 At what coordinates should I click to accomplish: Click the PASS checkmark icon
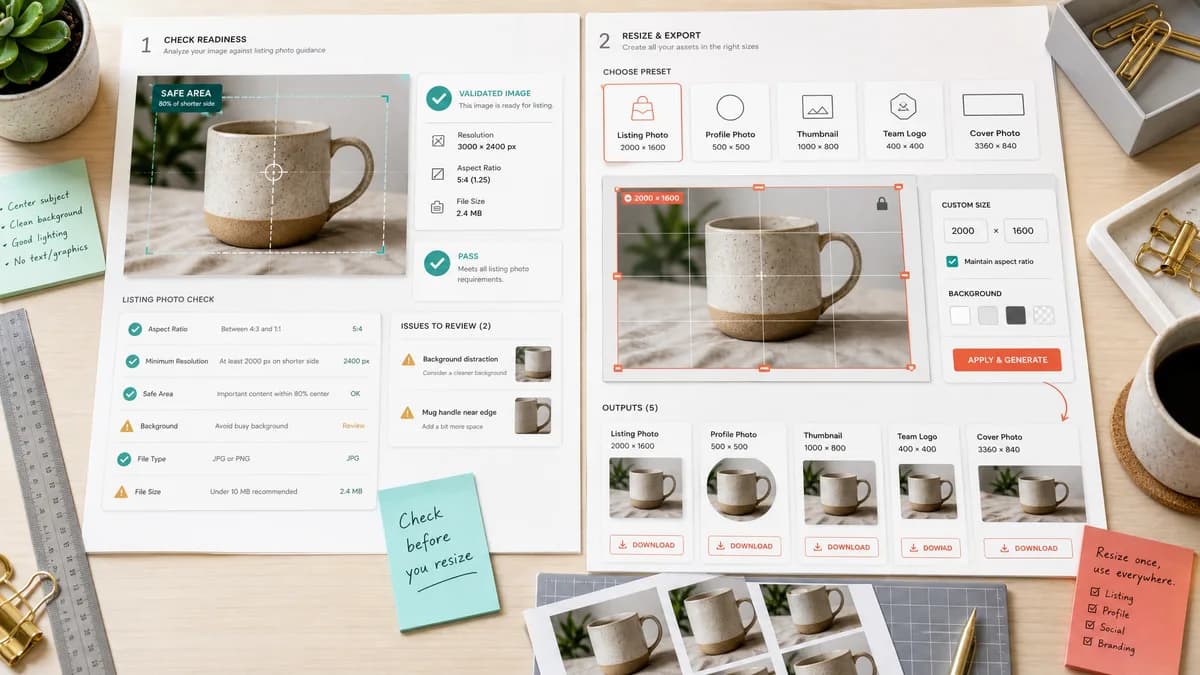click(437, 263)
